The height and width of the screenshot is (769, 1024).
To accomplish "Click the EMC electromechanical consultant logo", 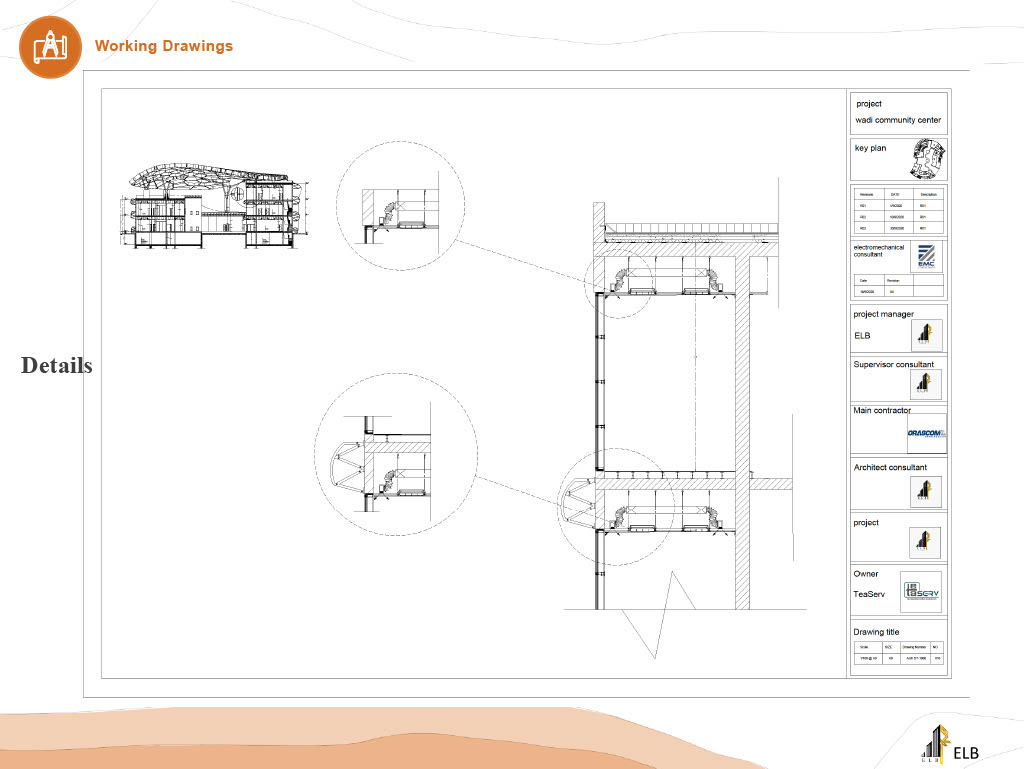I will click(926, 256).
